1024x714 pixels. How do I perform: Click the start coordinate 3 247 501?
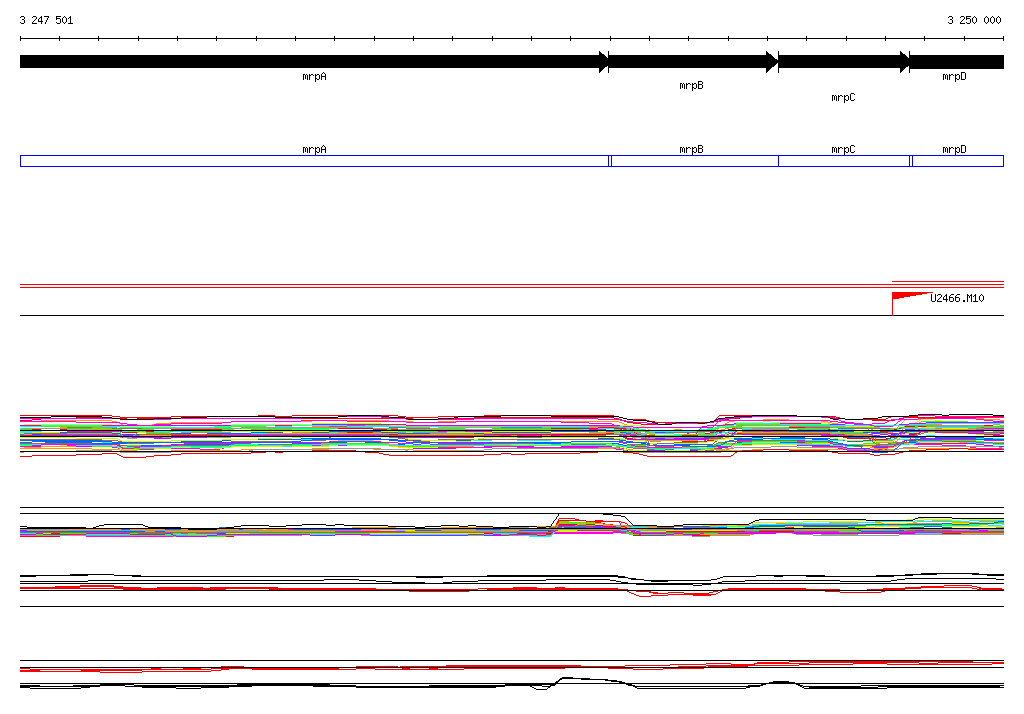pos(46,20)
